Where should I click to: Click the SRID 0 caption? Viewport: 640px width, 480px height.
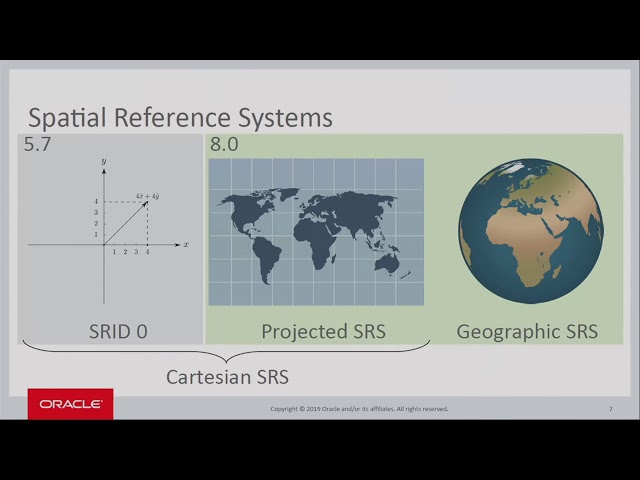[118, 331]
